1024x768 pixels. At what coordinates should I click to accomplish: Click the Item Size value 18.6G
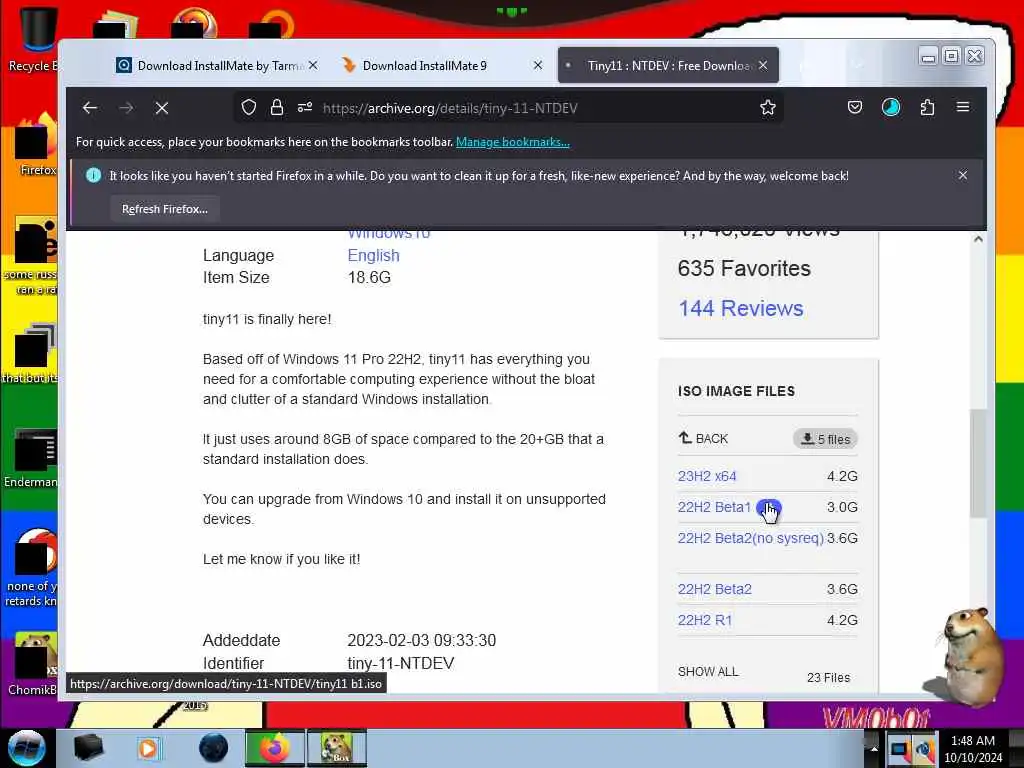pos(369,278)
